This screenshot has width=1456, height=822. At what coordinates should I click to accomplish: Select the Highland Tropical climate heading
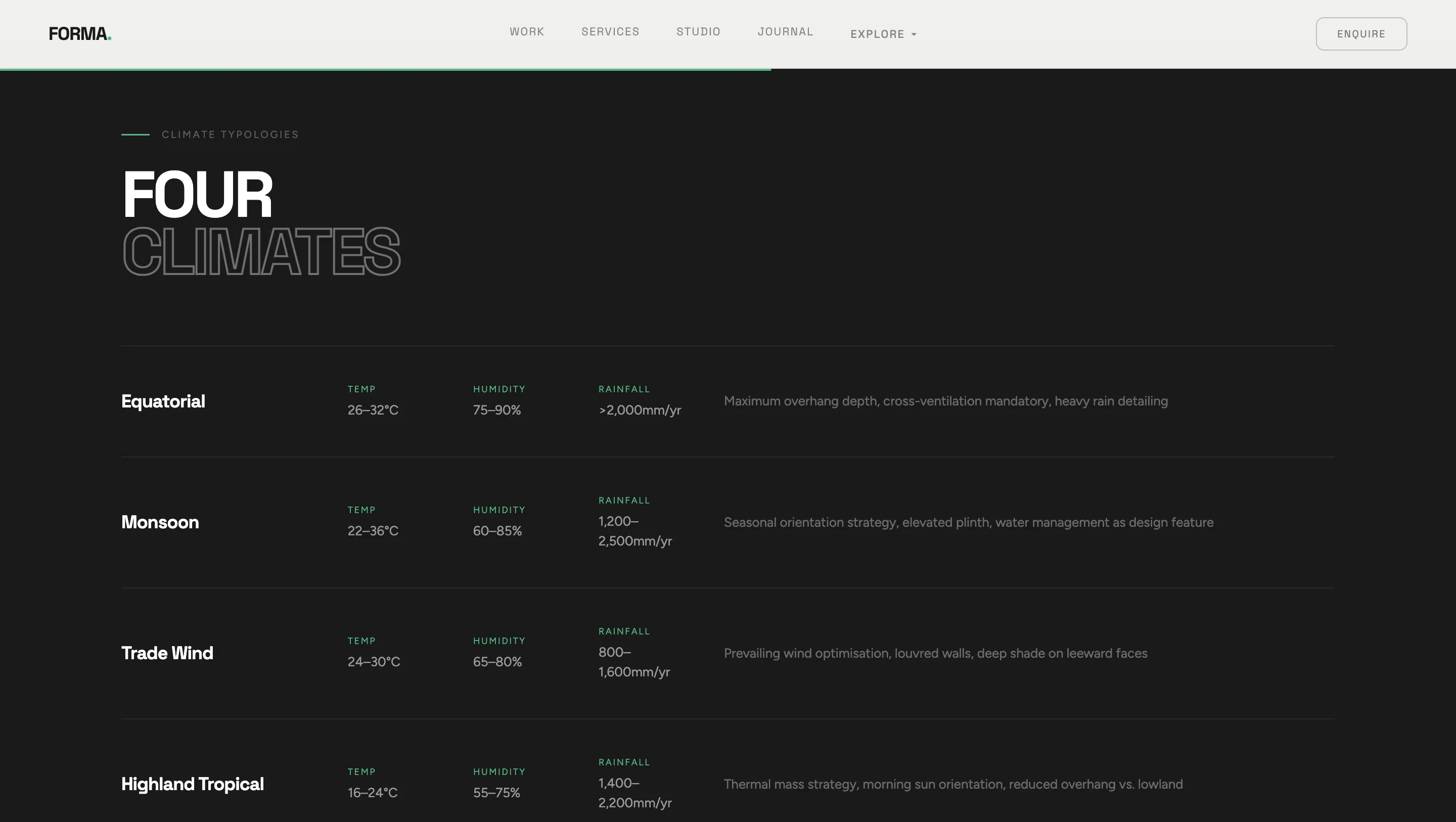pos(192,784)
